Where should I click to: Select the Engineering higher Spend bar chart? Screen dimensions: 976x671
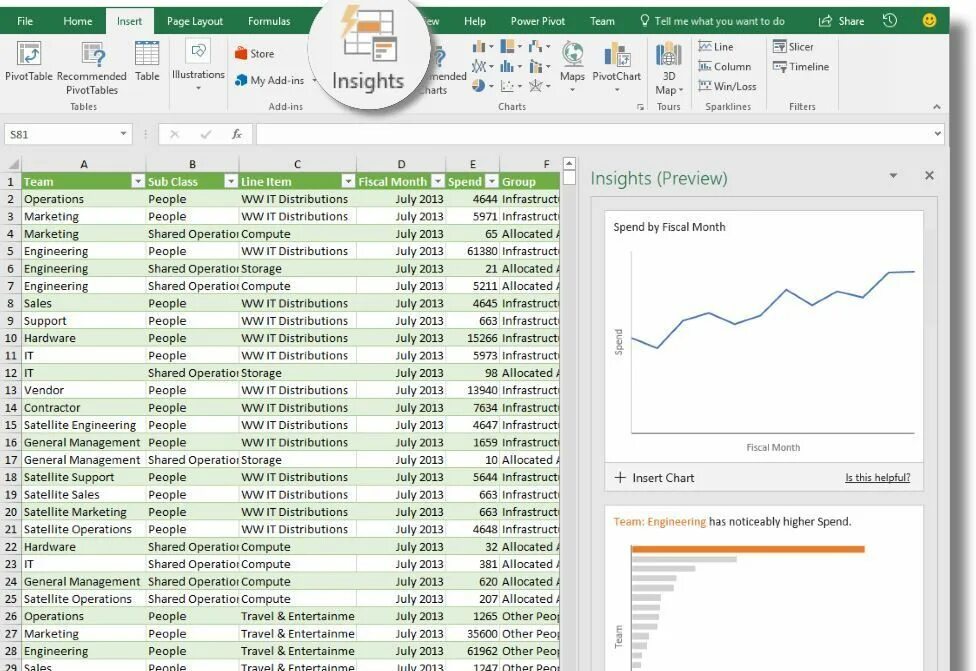click(x=764, y=588)
